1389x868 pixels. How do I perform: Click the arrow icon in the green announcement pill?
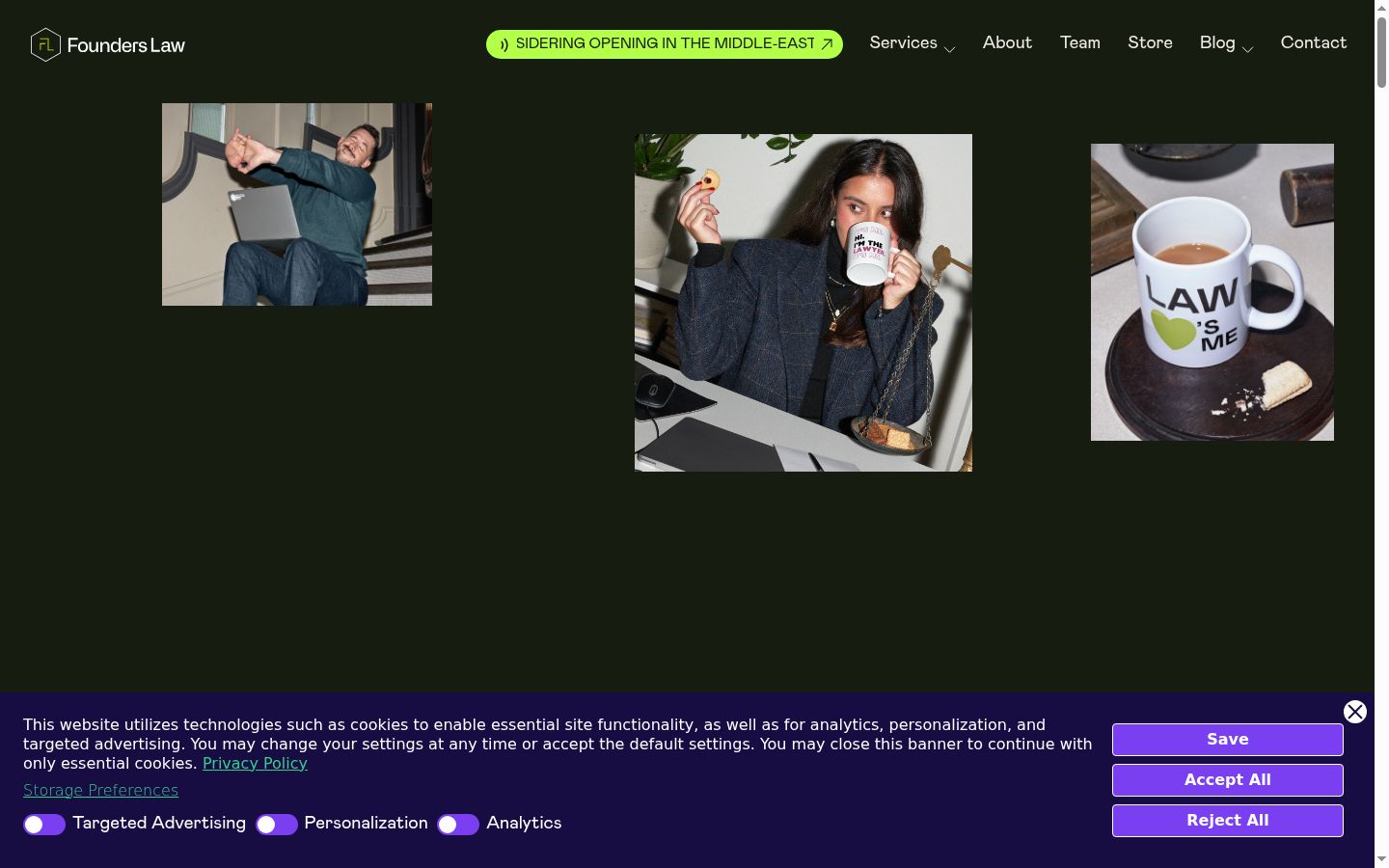[x=827, y=43]
